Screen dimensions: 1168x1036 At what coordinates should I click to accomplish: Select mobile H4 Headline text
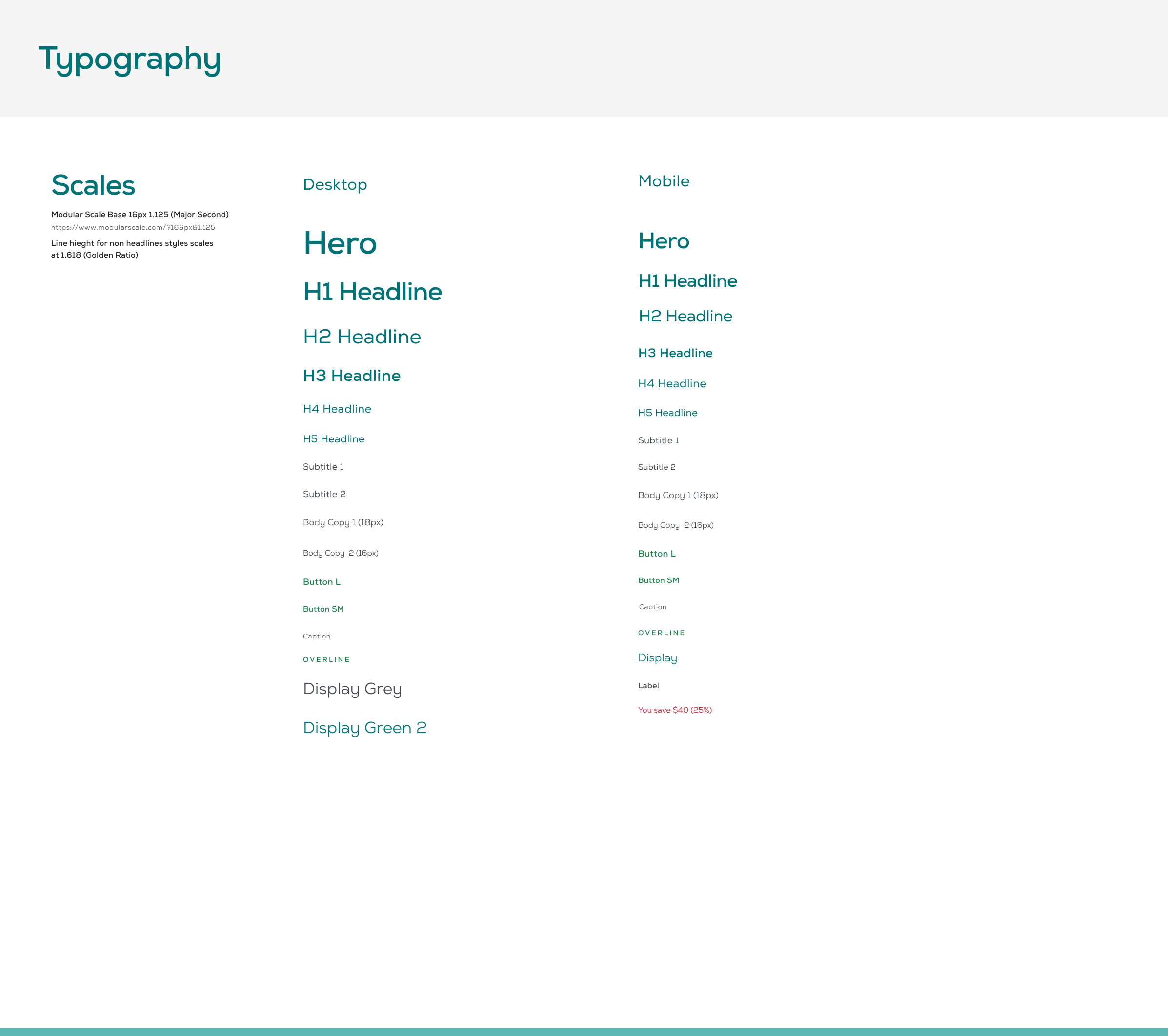[672, 383]
